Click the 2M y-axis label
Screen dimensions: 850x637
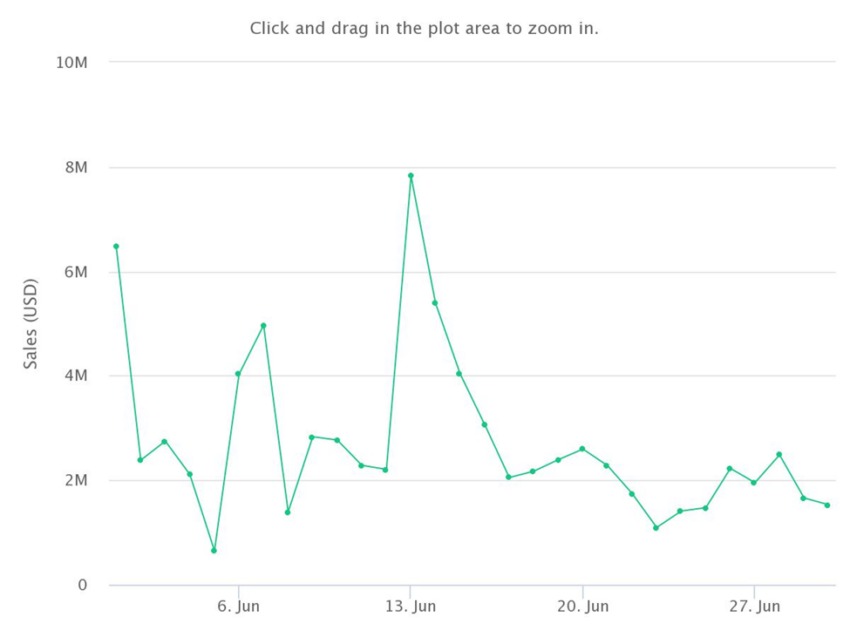tap(76, 480)
